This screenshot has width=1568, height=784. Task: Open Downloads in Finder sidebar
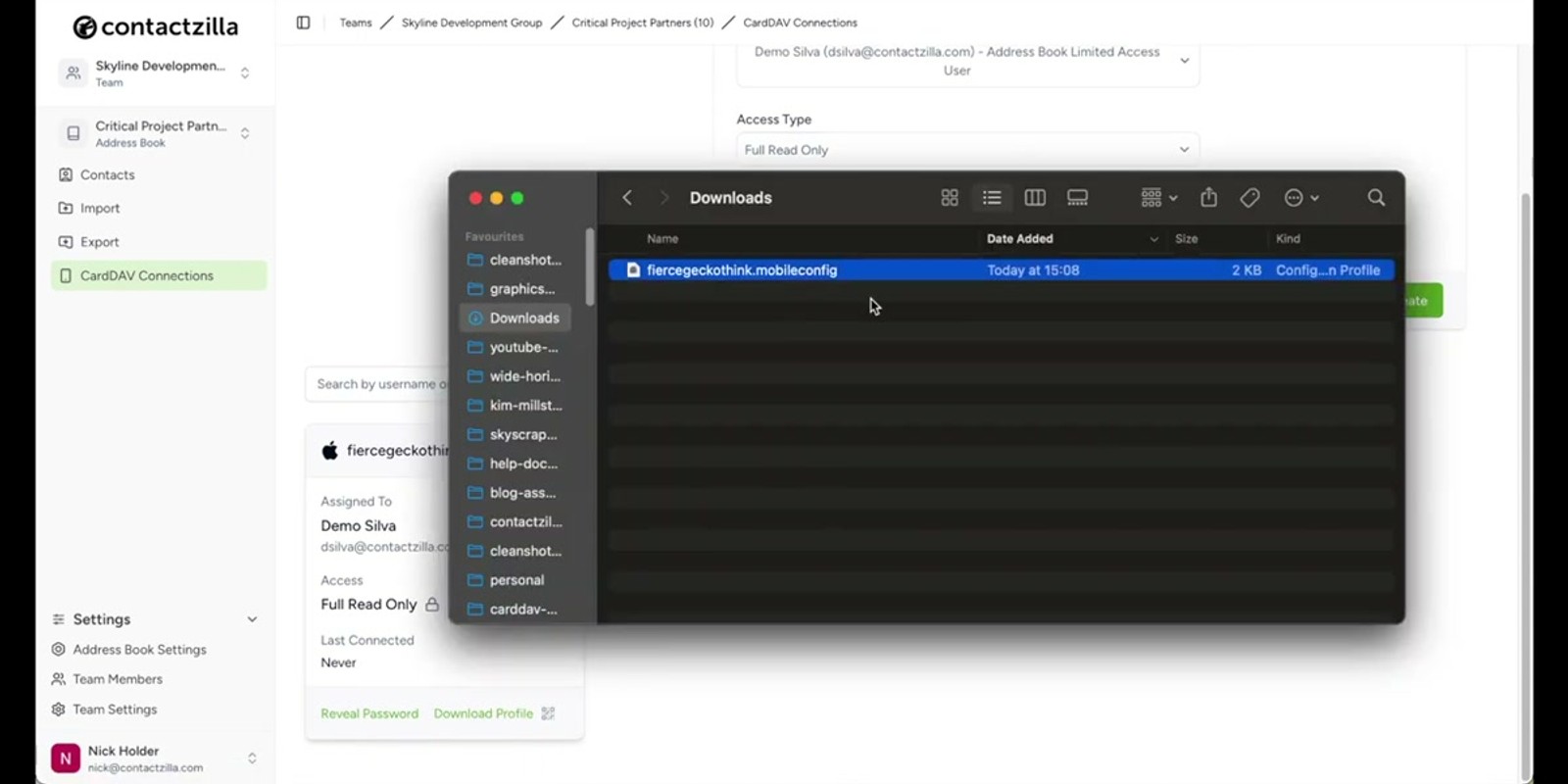(514, 318)
